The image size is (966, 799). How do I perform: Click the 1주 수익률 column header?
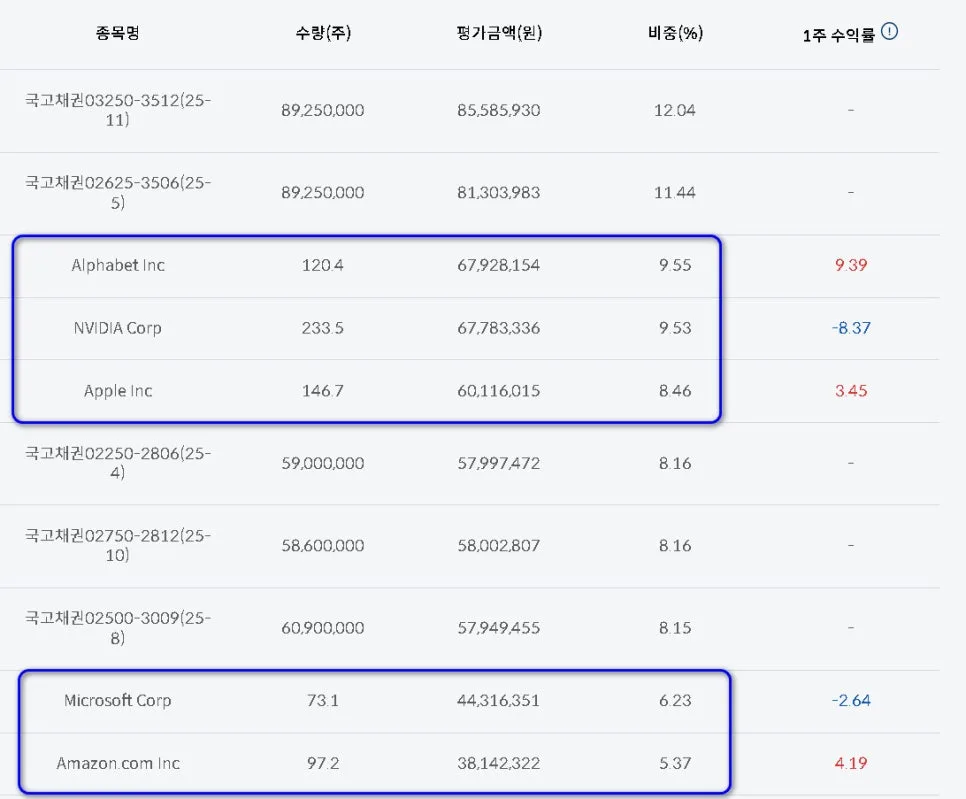(838, 35)
